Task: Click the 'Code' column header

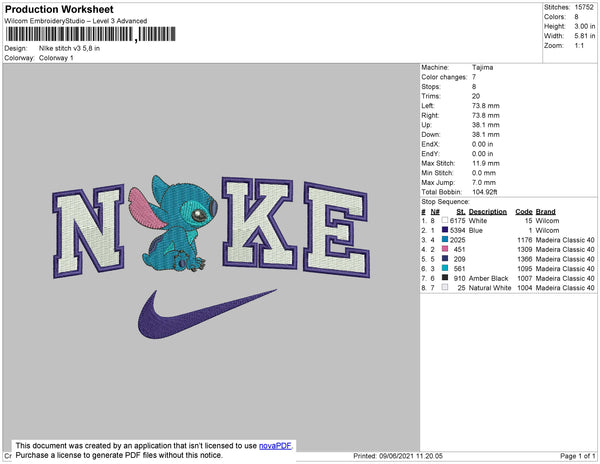Action: [524, 212]
